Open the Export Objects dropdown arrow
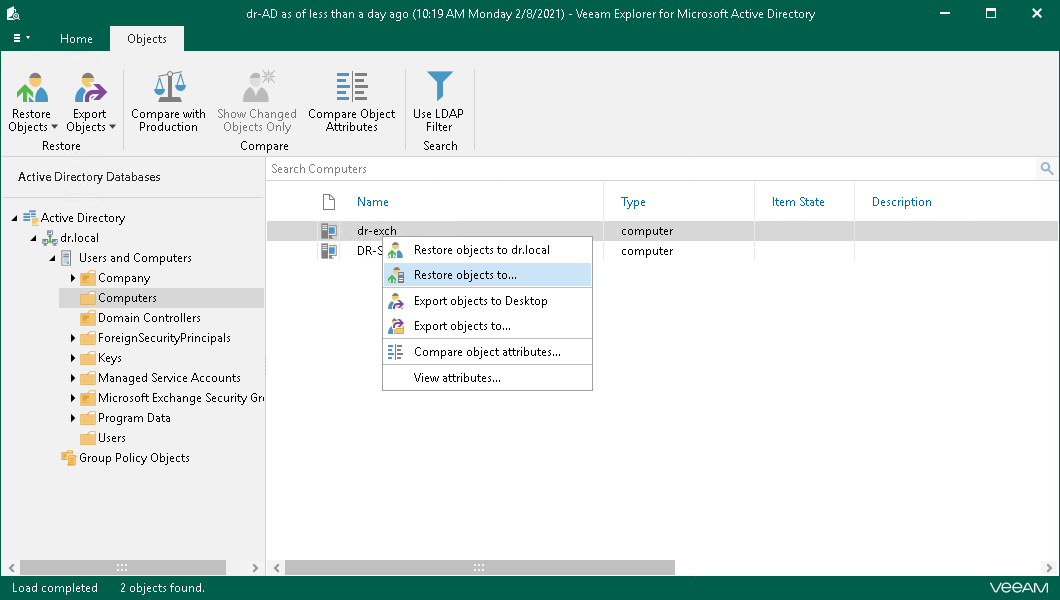1060x600 pixels. tap(112, 127)
